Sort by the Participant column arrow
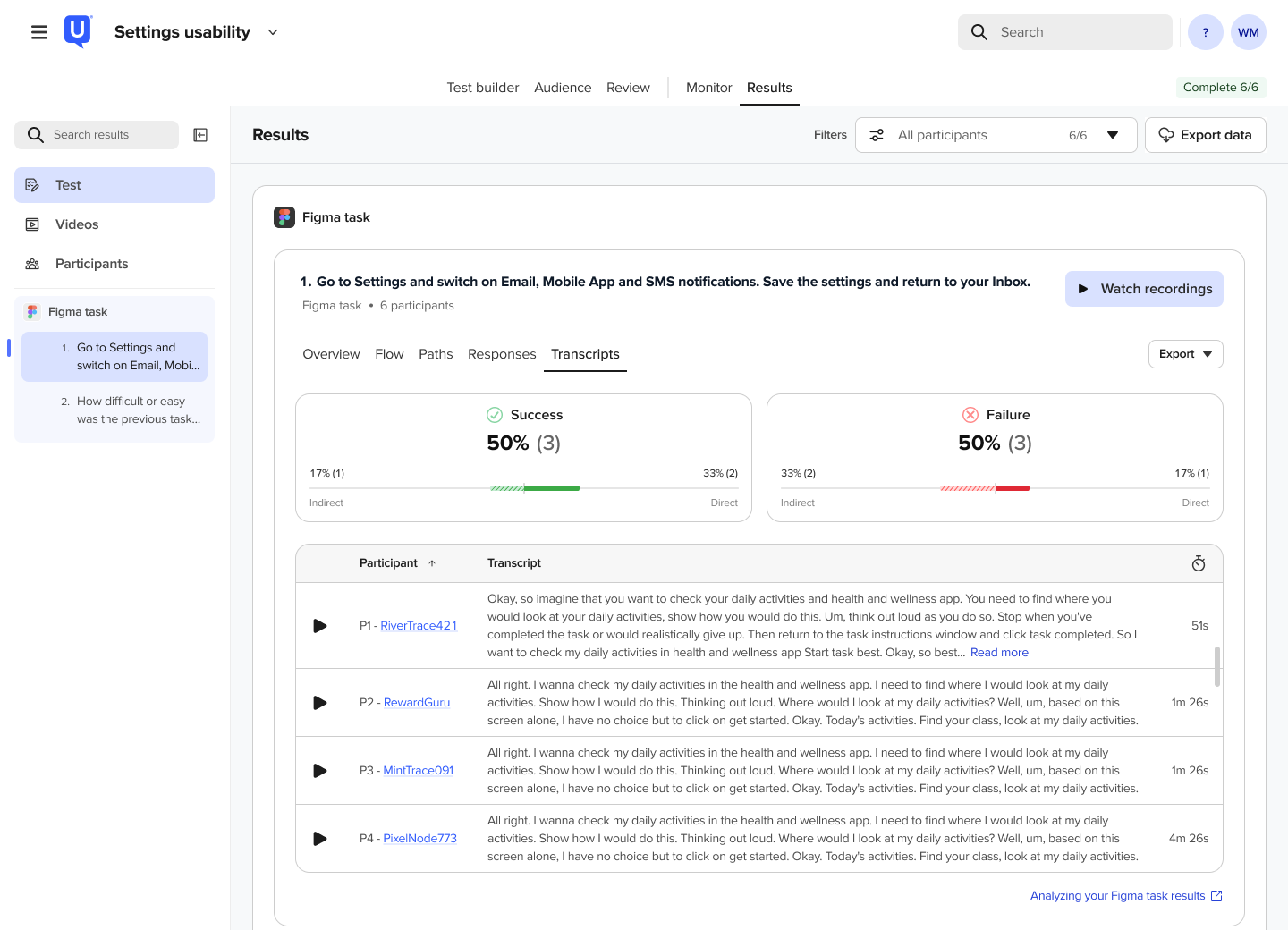 click(x=432, y=563)
